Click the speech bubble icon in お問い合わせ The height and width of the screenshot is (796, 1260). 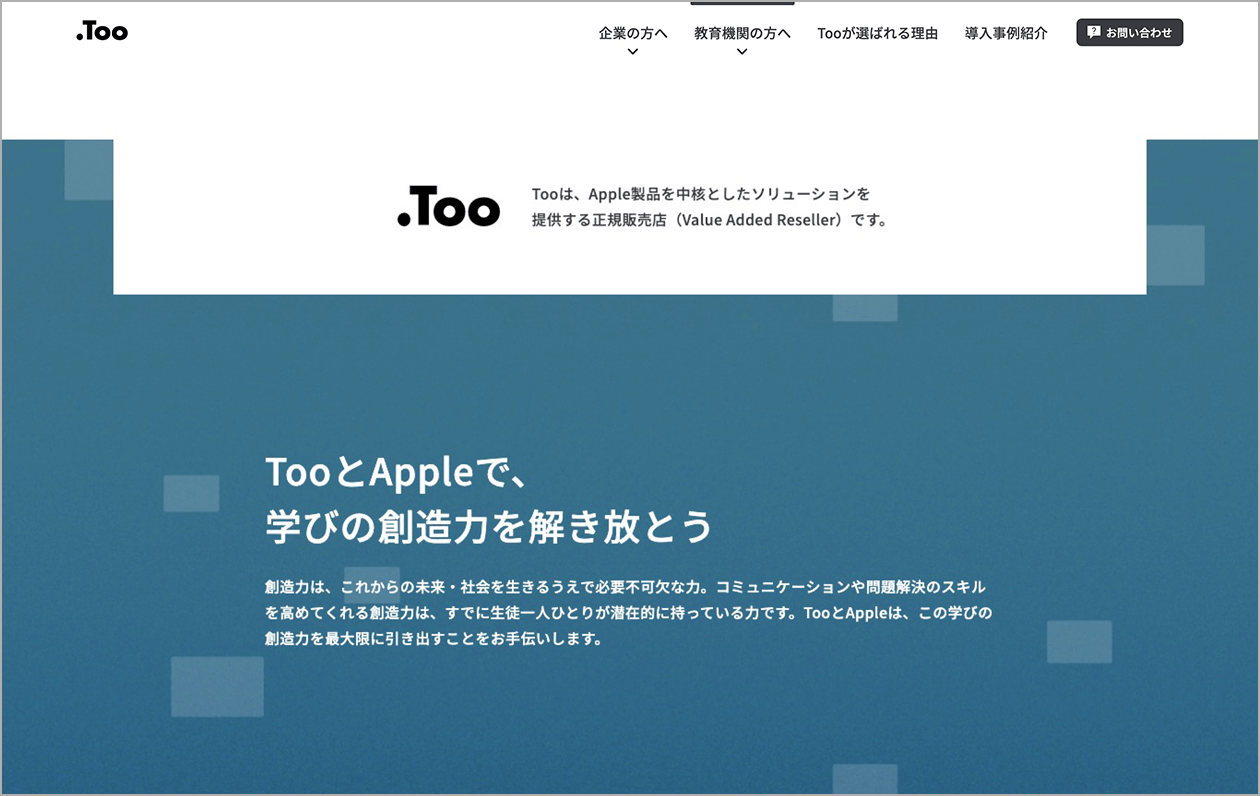(x=1094, y=32)
